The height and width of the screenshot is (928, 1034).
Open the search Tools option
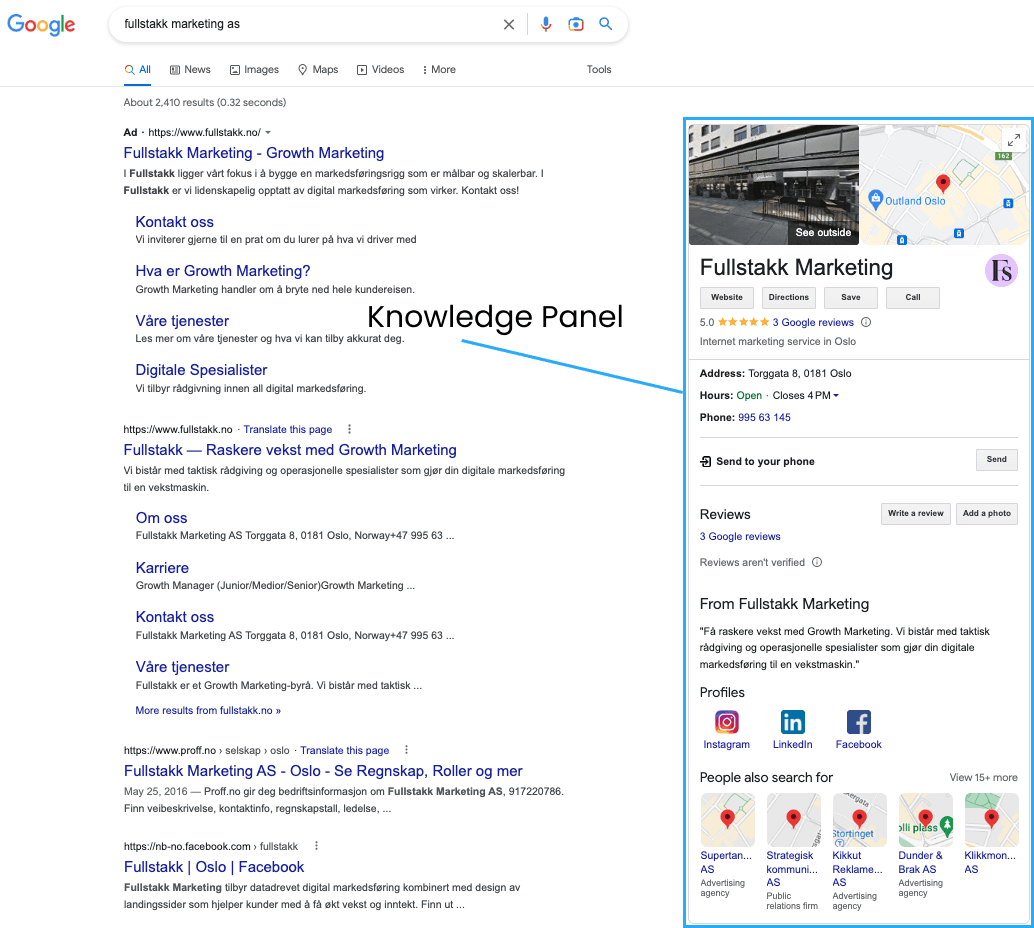[x=599, y=69]
